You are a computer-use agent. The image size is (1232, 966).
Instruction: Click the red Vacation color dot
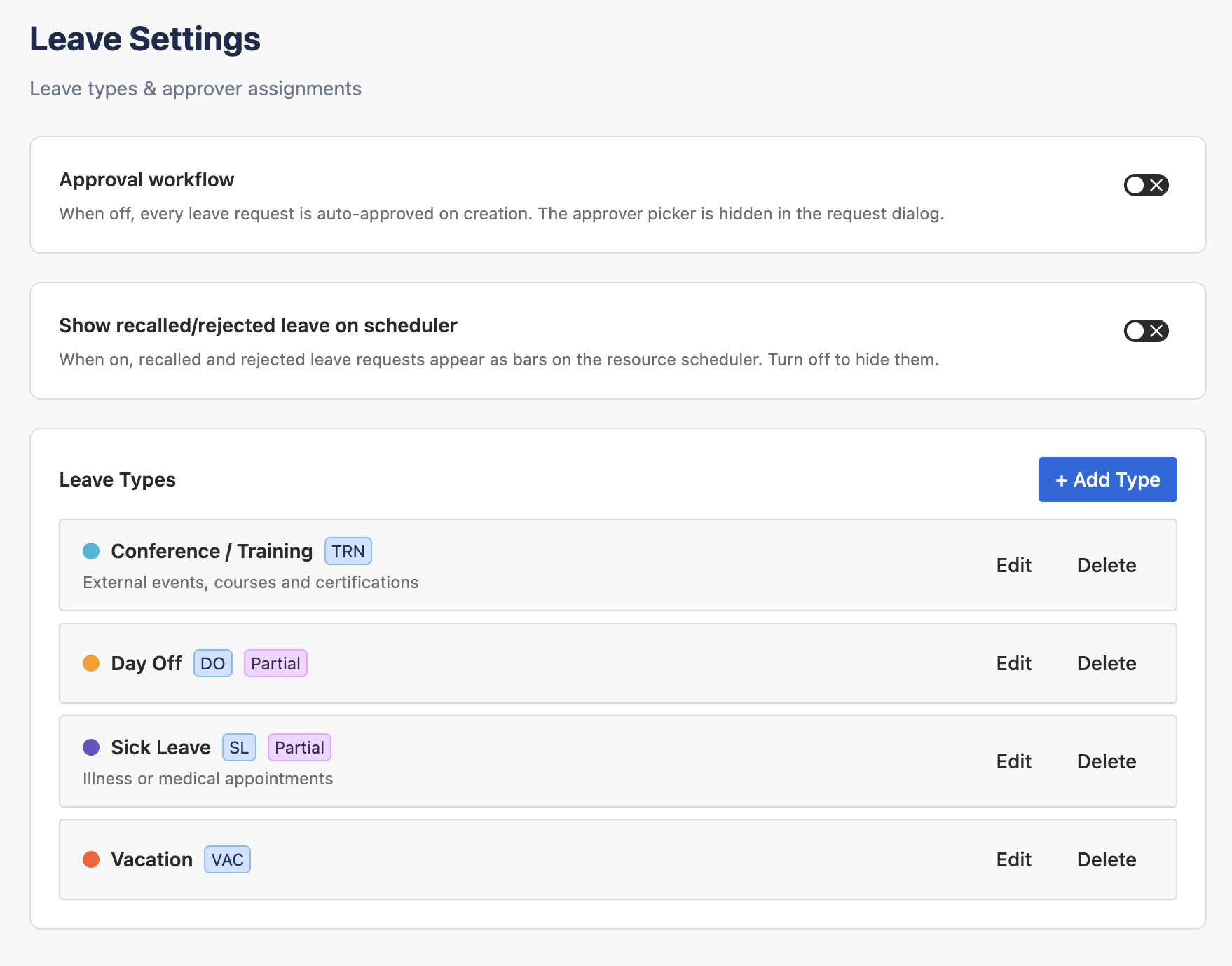point(91,859)
